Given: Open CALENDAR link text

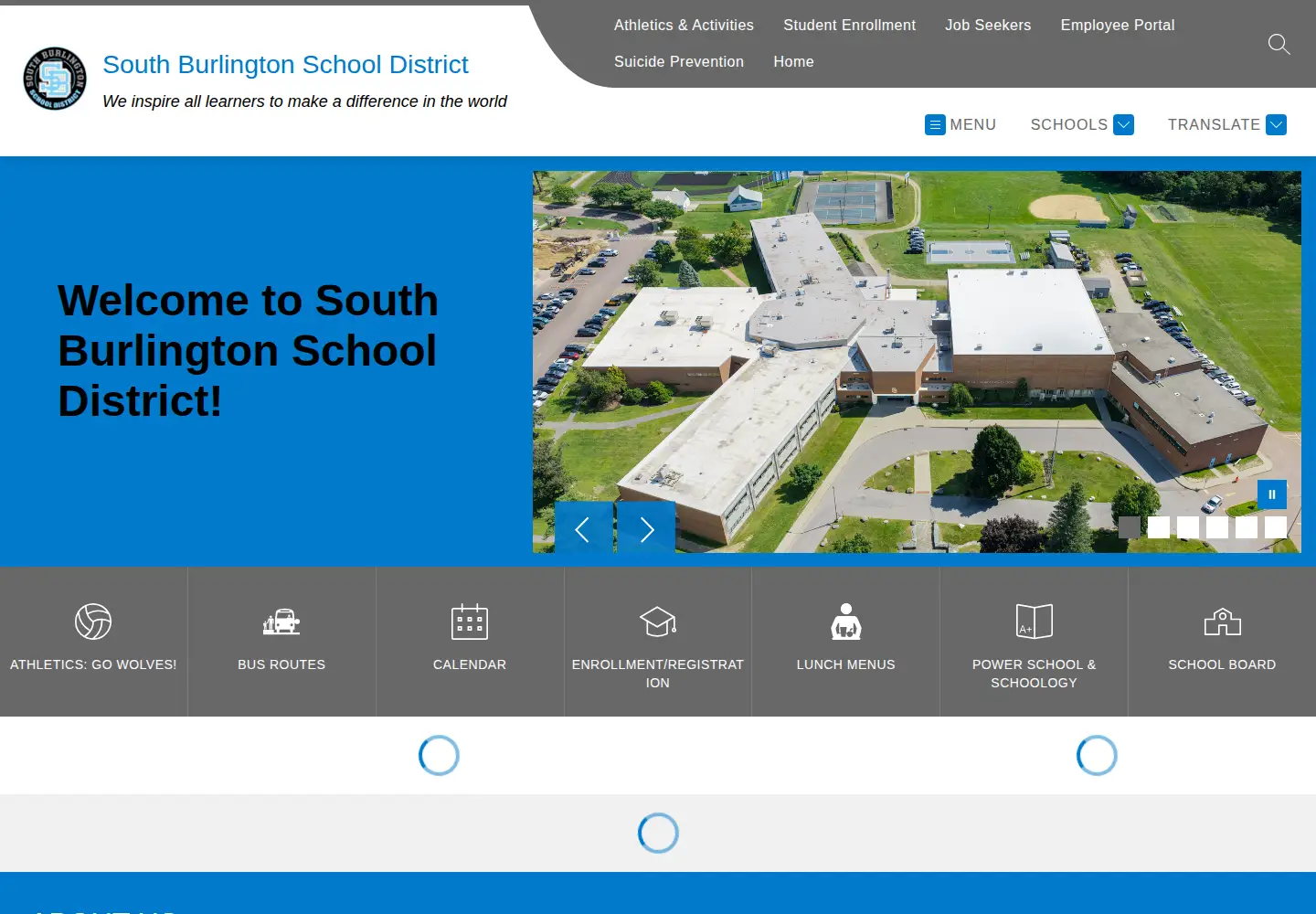Looking at the screenshot, I should [470, 664].
